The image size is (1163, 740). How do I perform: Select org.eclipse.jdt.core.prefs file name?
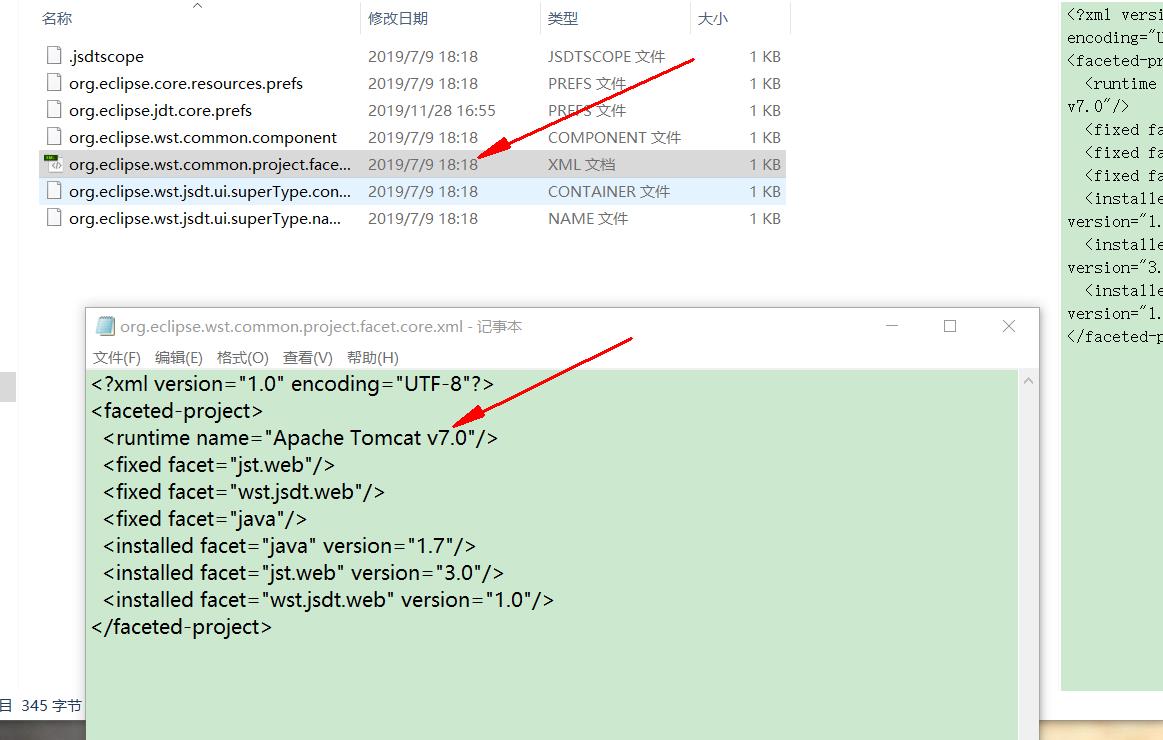click(160, 110)
